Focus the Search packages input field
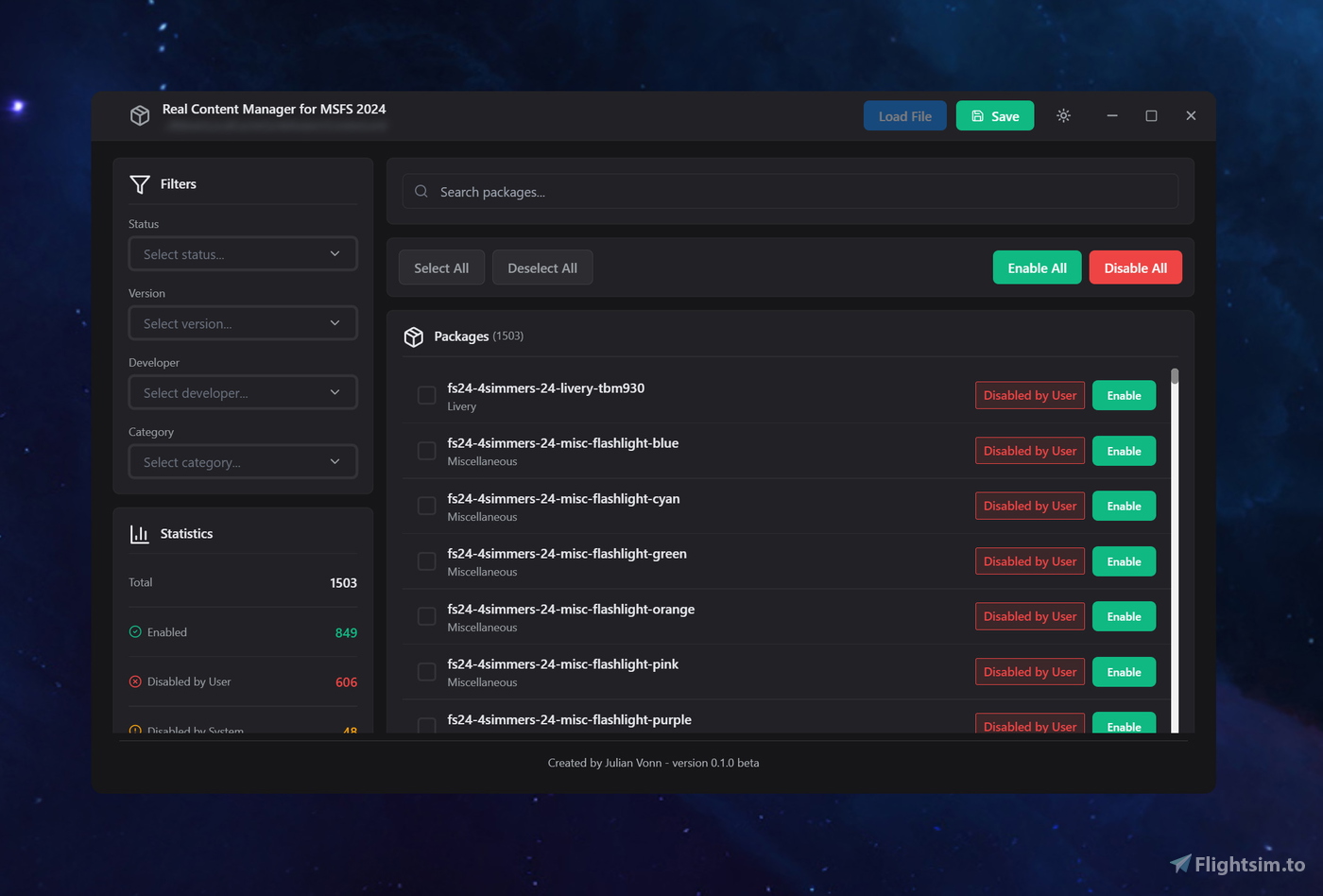 803,192
